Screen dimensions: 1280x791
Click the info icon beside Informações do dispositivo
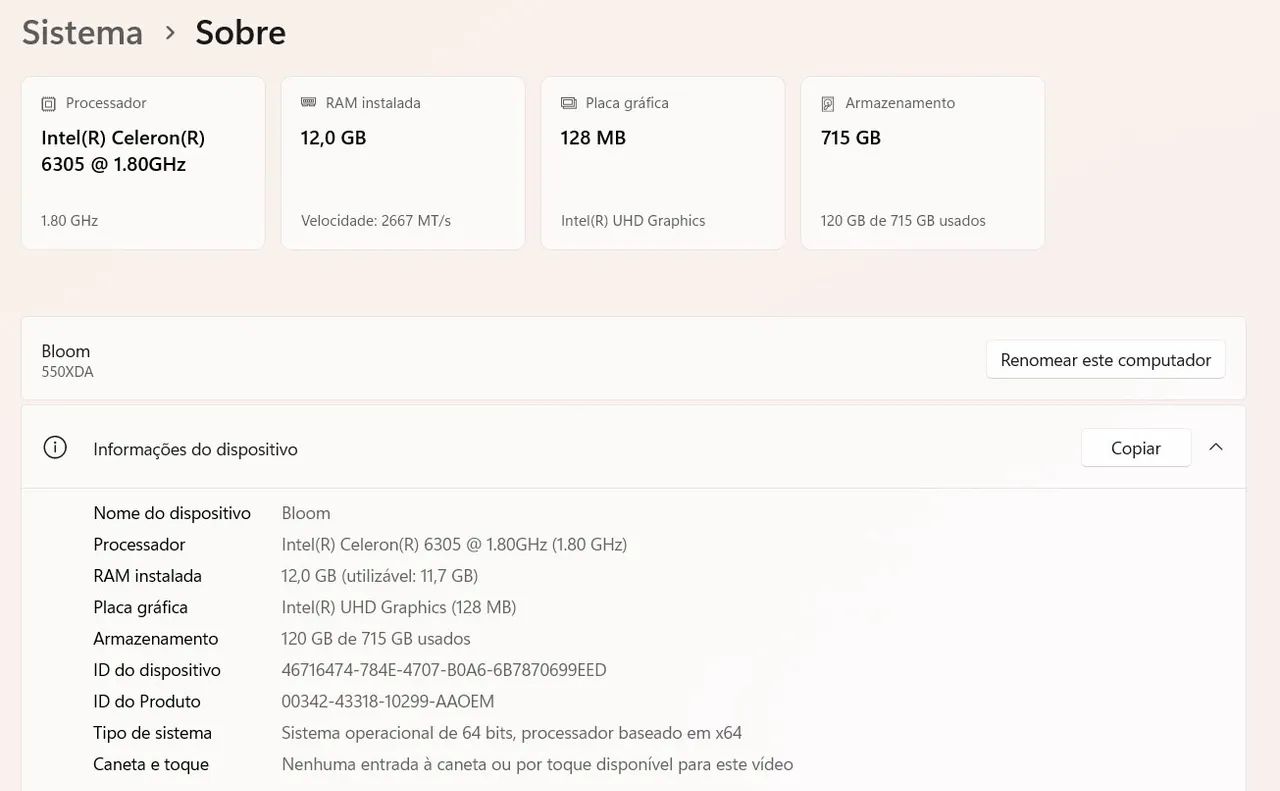tap(55, 448)
